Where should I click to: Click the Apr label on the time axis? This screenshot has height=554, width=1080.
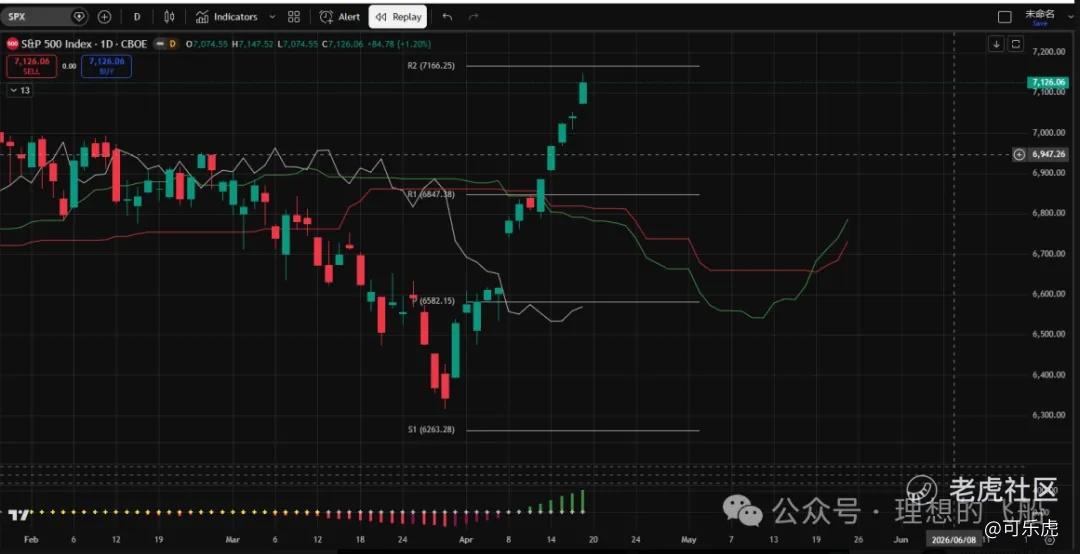466,540
